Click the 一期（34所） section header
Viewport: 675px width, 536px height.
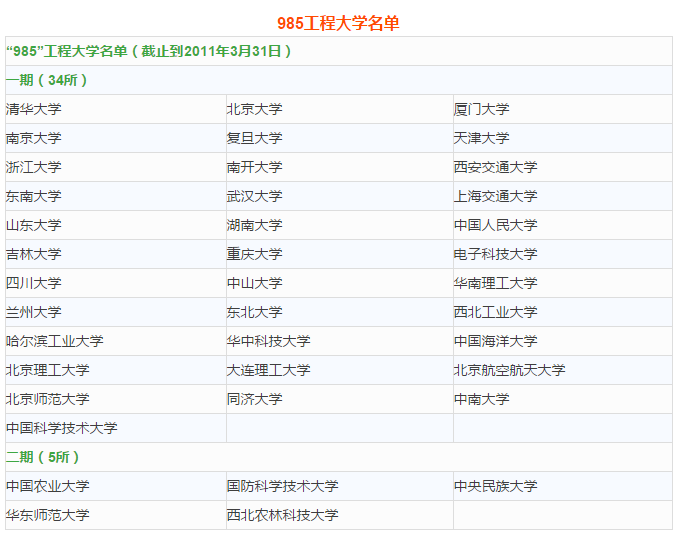[x=339, y=80]
